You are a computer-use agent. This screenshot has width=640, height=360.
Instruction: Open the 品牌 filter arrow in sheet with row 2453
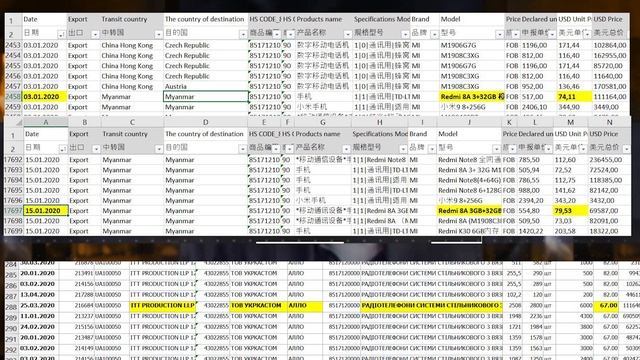tap(434, 34)
